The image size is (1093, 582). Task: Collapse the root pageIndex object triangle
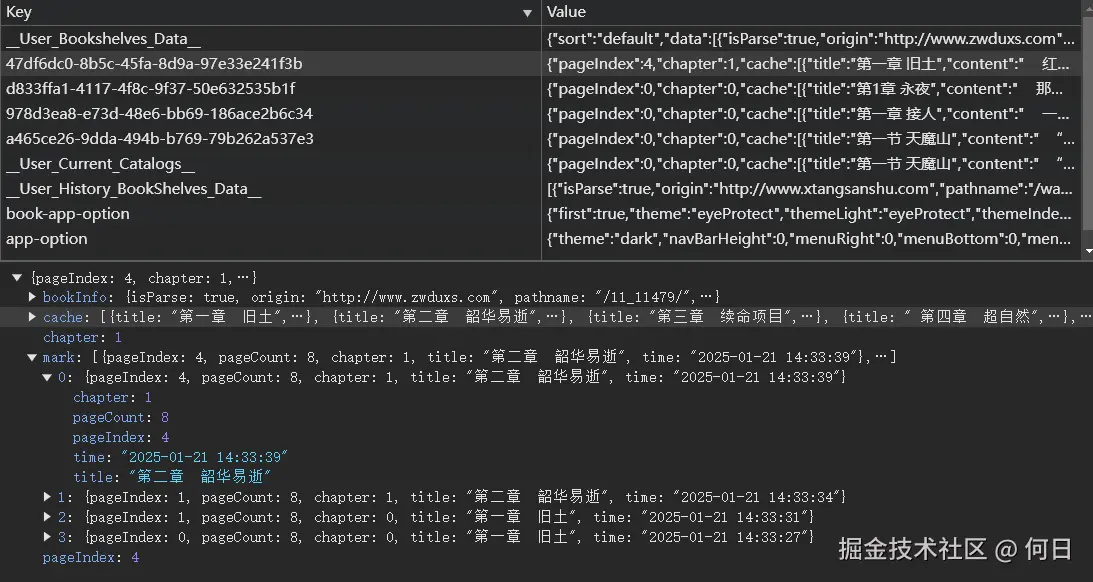click(17, 277)
